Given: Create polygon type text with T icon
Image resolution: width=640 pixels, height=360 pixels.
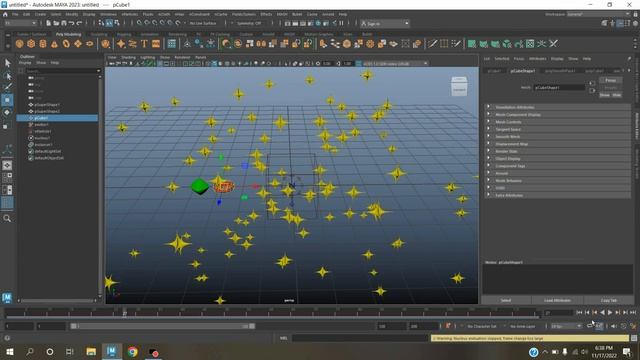Looking at the screenshot, I should [x=144, y=44].
